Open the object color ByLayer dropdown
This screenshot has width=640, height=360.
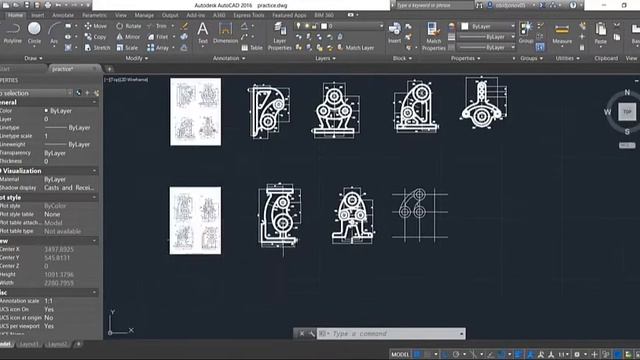488,26
